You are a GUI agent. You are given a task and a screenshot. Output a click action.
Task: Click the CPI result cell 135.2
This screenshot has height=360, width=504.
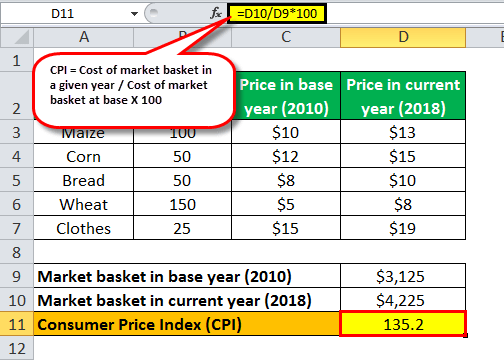tap(403, 324)
